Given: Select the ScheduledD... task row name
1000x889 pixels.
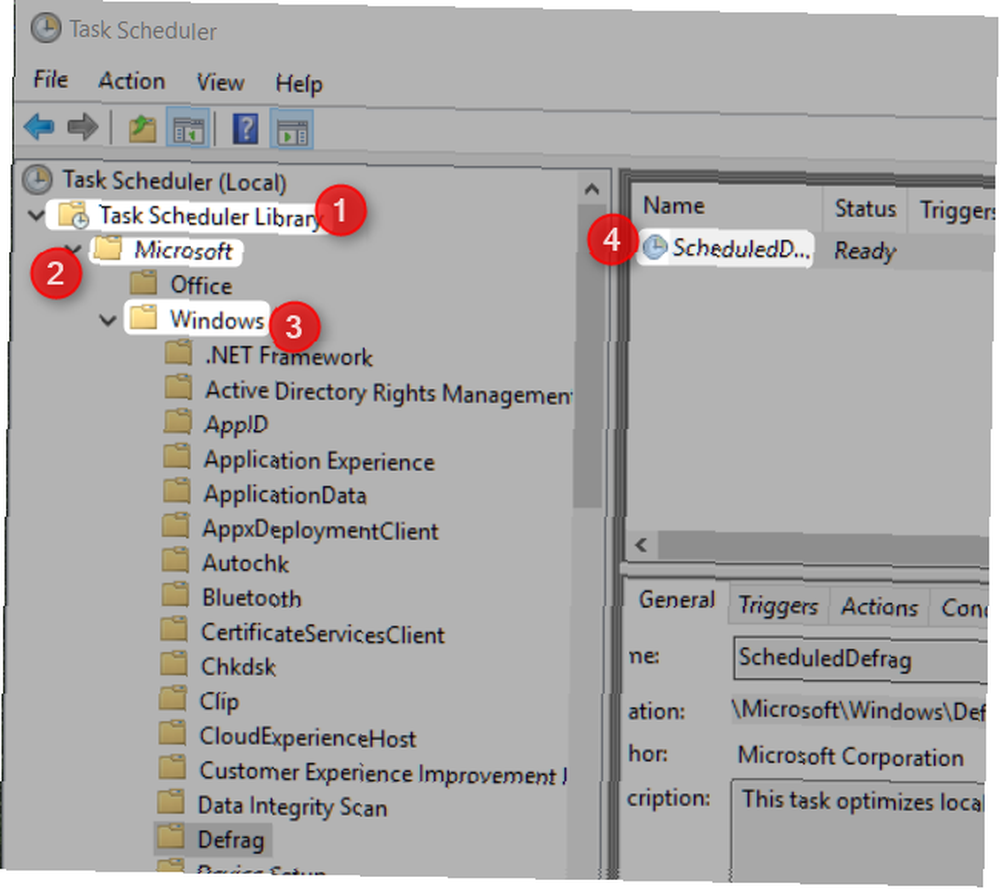Looking at the screenshot, I should [x=740, y=248].
